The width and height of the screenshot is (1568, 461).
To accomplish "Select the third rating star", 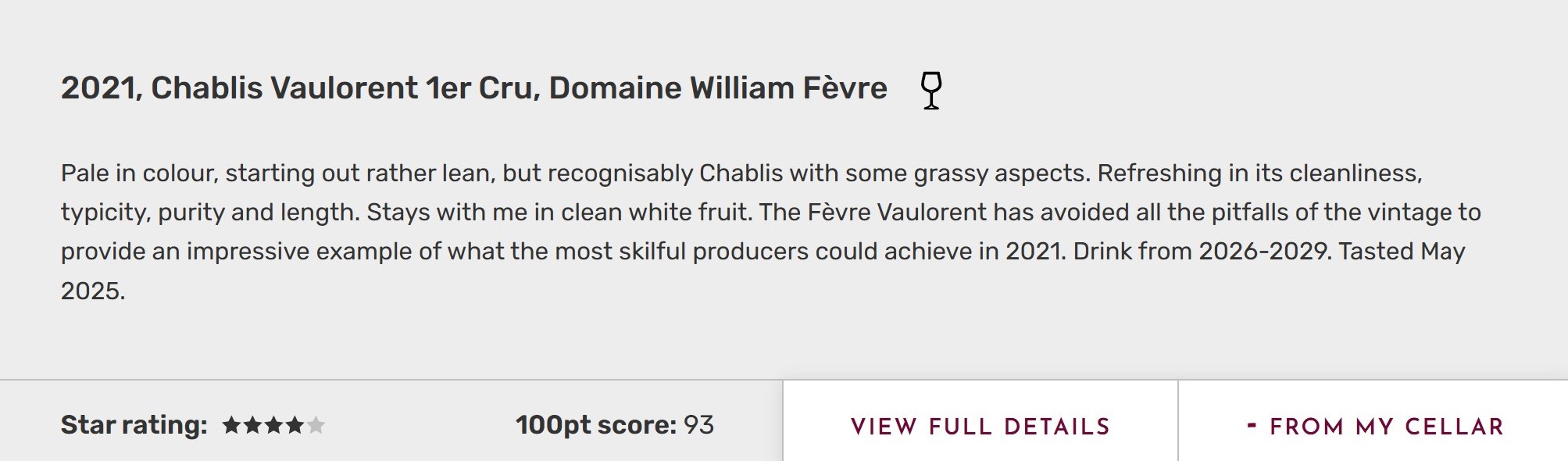I will pos(273,425).
